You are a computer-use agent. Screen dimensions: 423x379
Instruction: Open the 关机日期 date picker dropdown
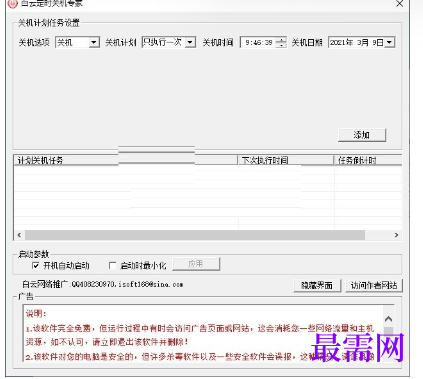389,42
